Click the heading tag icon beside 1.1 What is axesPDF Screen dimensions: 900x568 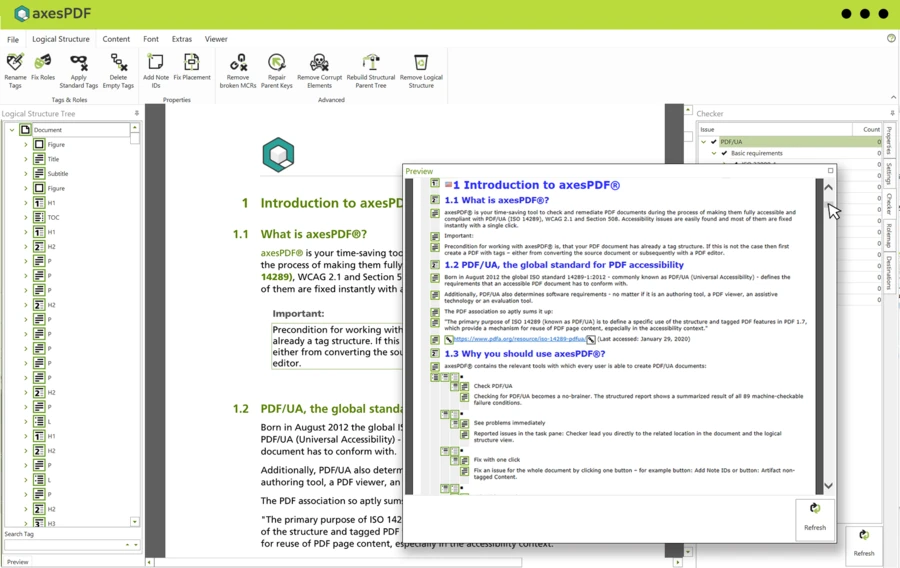(x=435, y=200)
